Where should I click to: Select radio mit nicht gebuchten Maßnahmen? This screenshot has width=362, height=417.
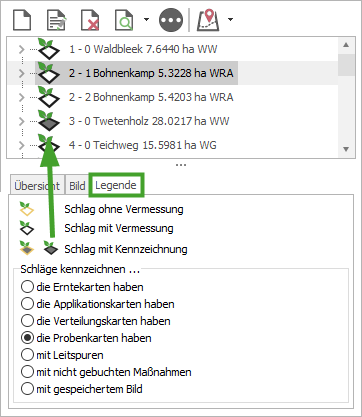pos(27,372)
